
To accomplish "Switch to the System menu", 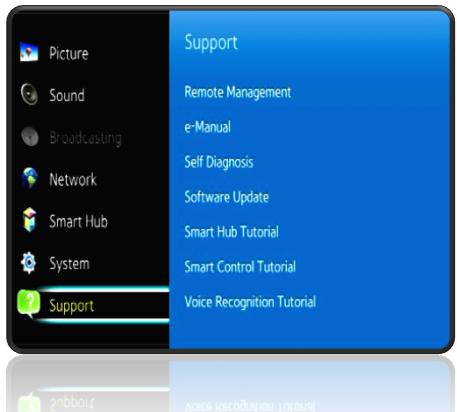I will click(x=69, y=264).
